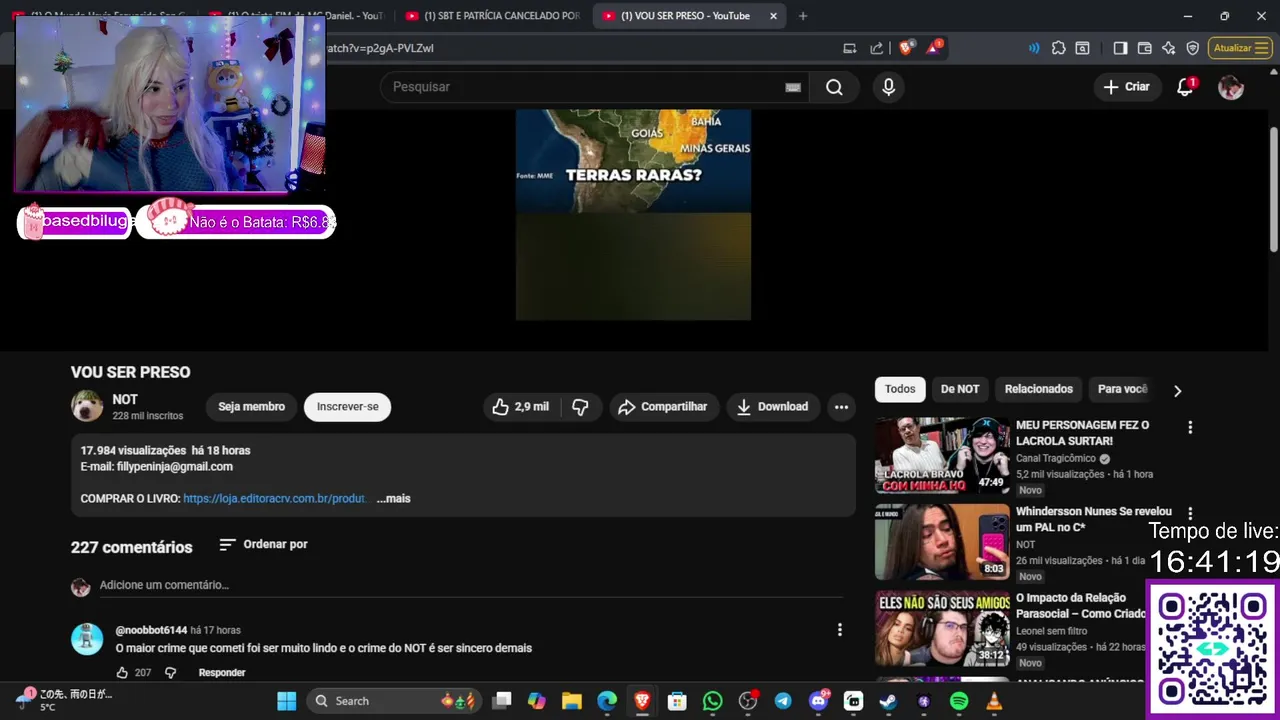
Task: Select the Para você filter chip
Action: (x=1122, y=389)
